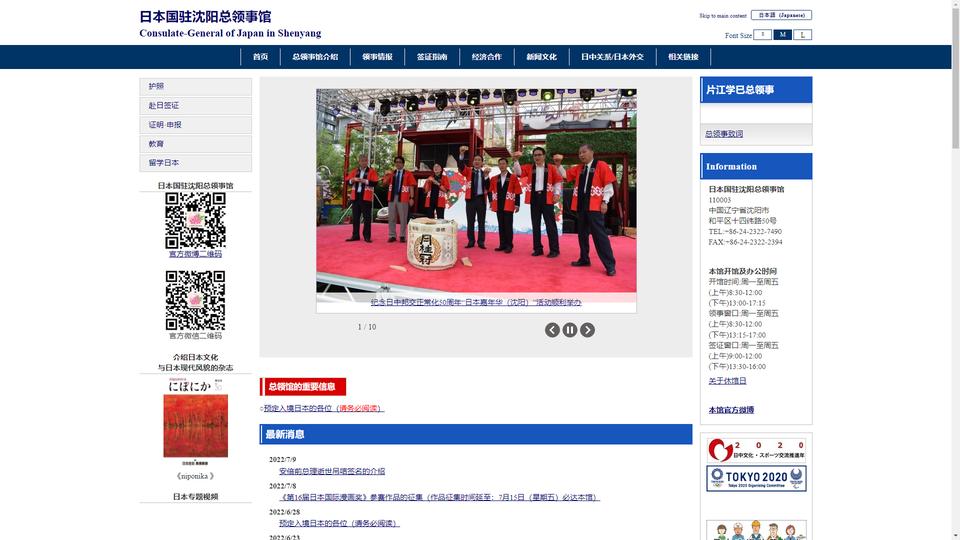Open slide caption link about 50周年 event
Image resolution: width=960 pixels, height=540 pixels.
[x=476, y=302]
